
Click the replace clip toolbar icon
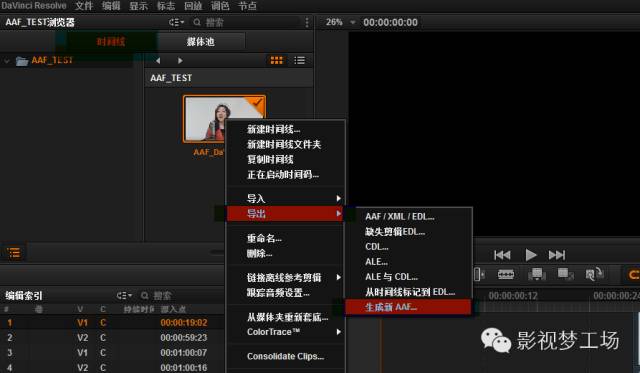click(x=594, y=274)
